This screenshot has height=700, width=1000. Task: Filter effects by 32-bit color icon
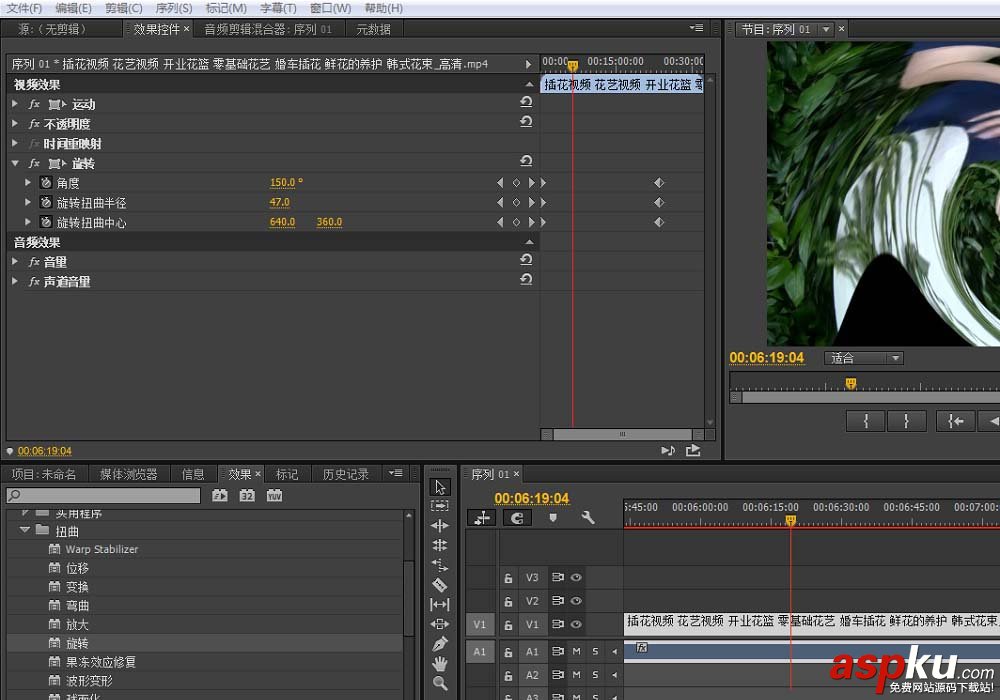coord(247,495)
